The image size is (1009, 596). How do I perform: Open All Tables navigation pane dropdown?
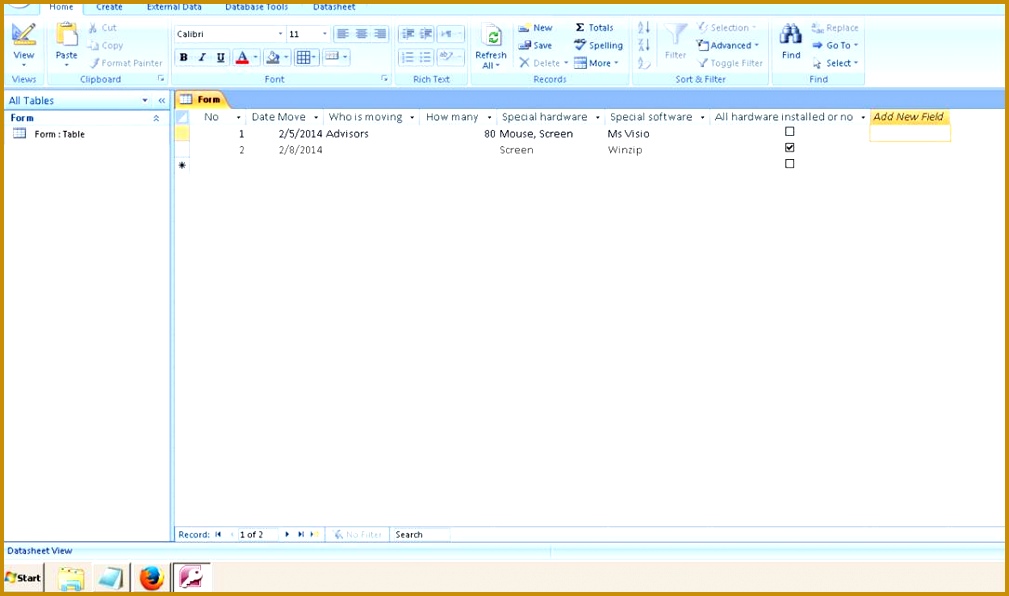(x=145, y=100)
